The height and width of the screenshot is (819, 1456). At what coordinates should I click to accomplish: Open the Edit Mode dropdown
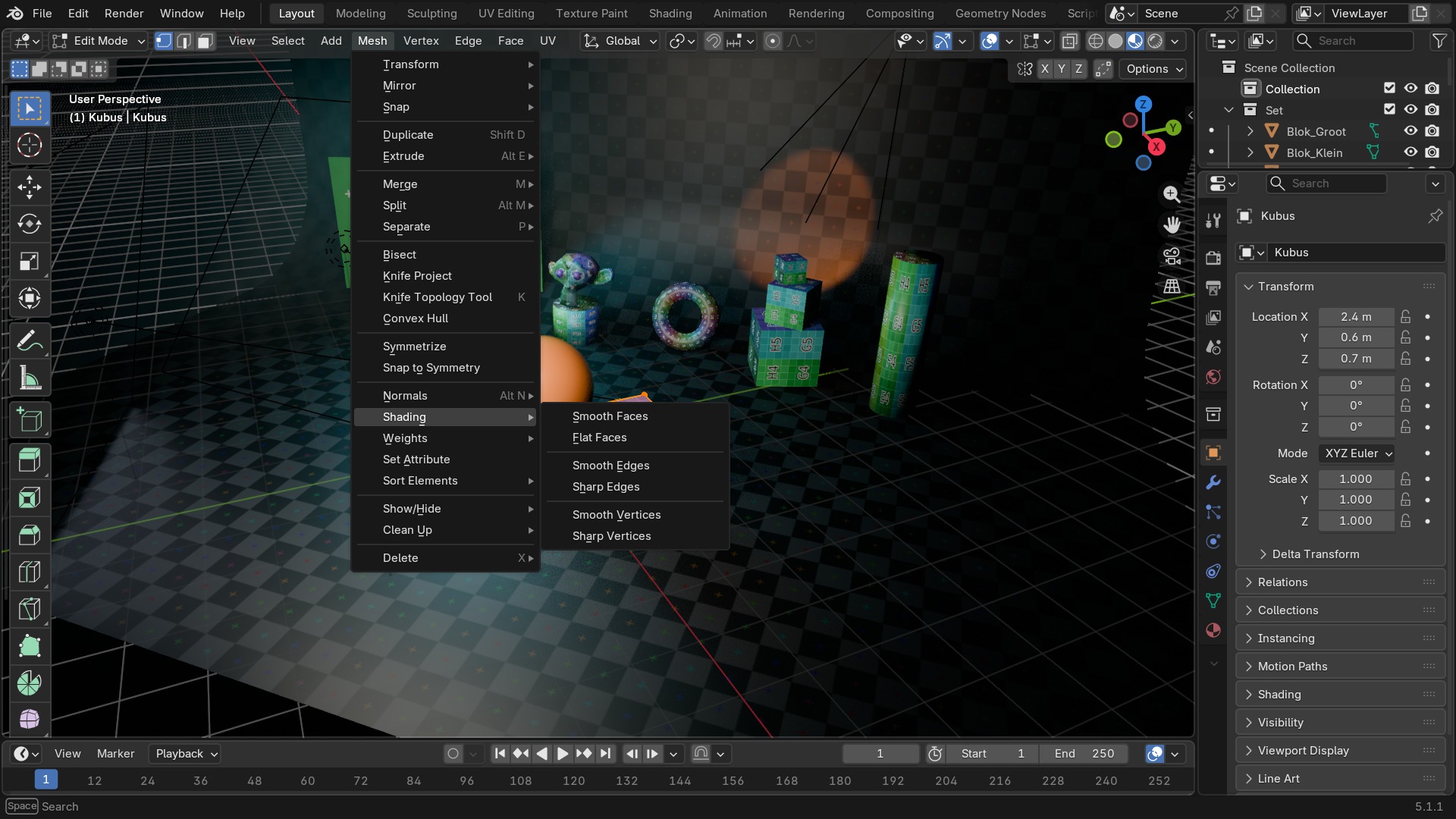(98, 41)
